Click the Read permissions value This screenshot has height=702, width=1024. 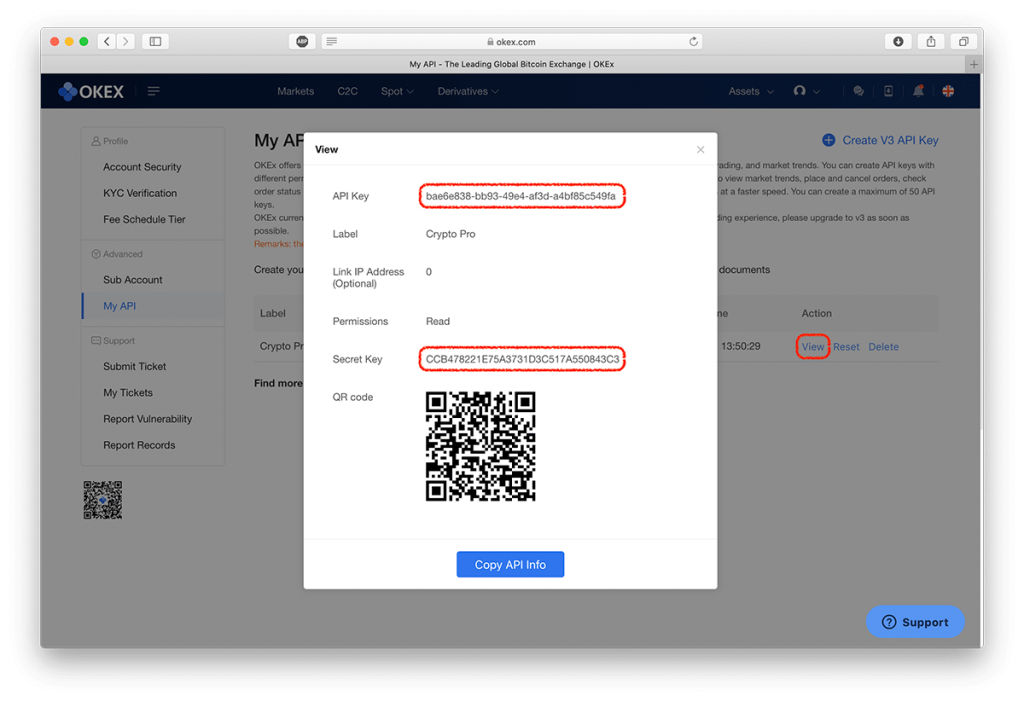pyautogui.click(x=438, y=321)
